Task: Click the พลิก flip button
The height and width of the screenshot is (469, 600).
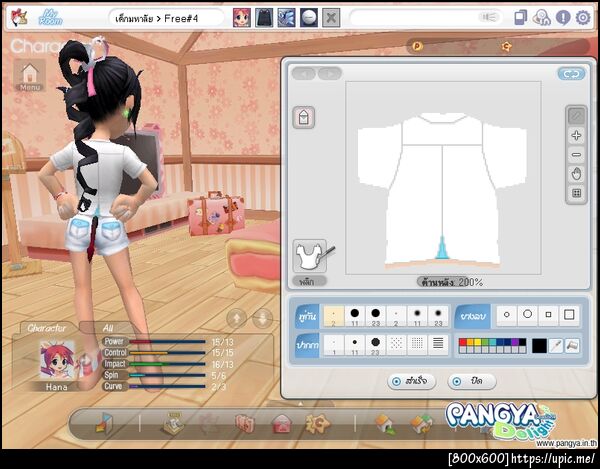Action: [x=310, y=282]
